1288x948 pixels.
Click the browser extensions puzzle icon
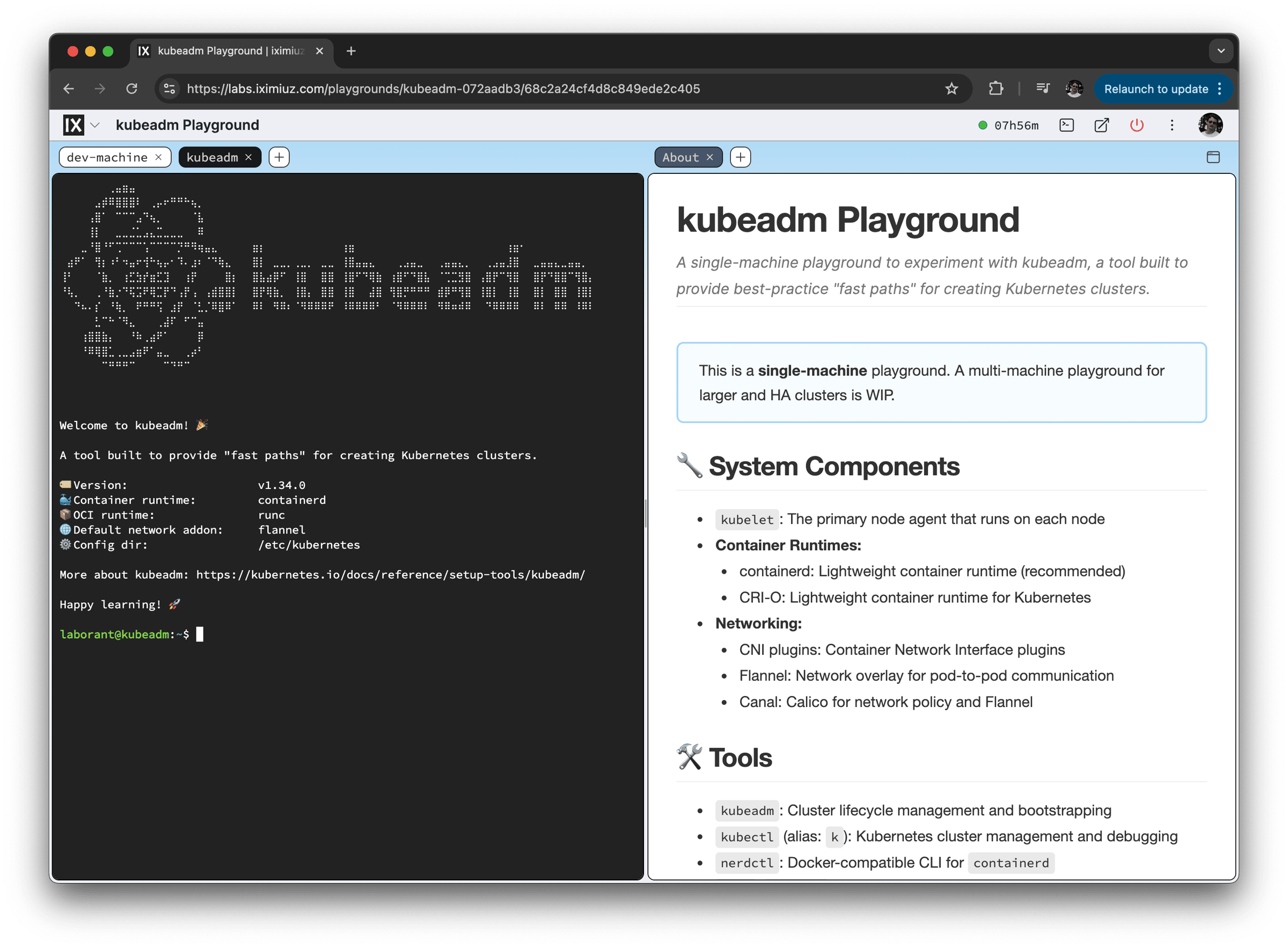996,89
